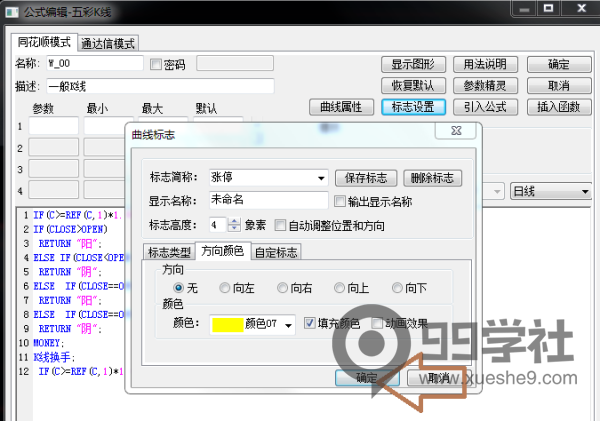This screenshot has height=421, width=600.
Task: Open 用法说明 help
Action: pyautogui.click(x=485, y=64)
